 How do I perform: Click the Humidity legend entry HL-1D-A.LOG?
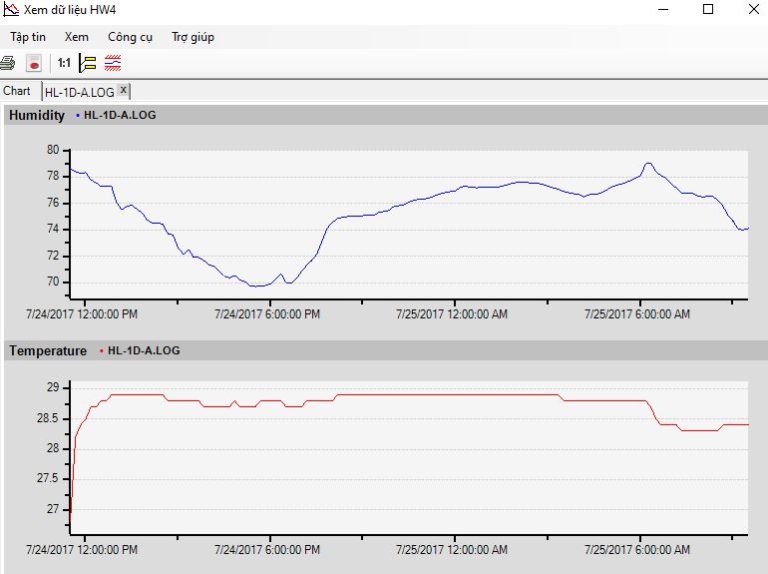pos(119,115)
